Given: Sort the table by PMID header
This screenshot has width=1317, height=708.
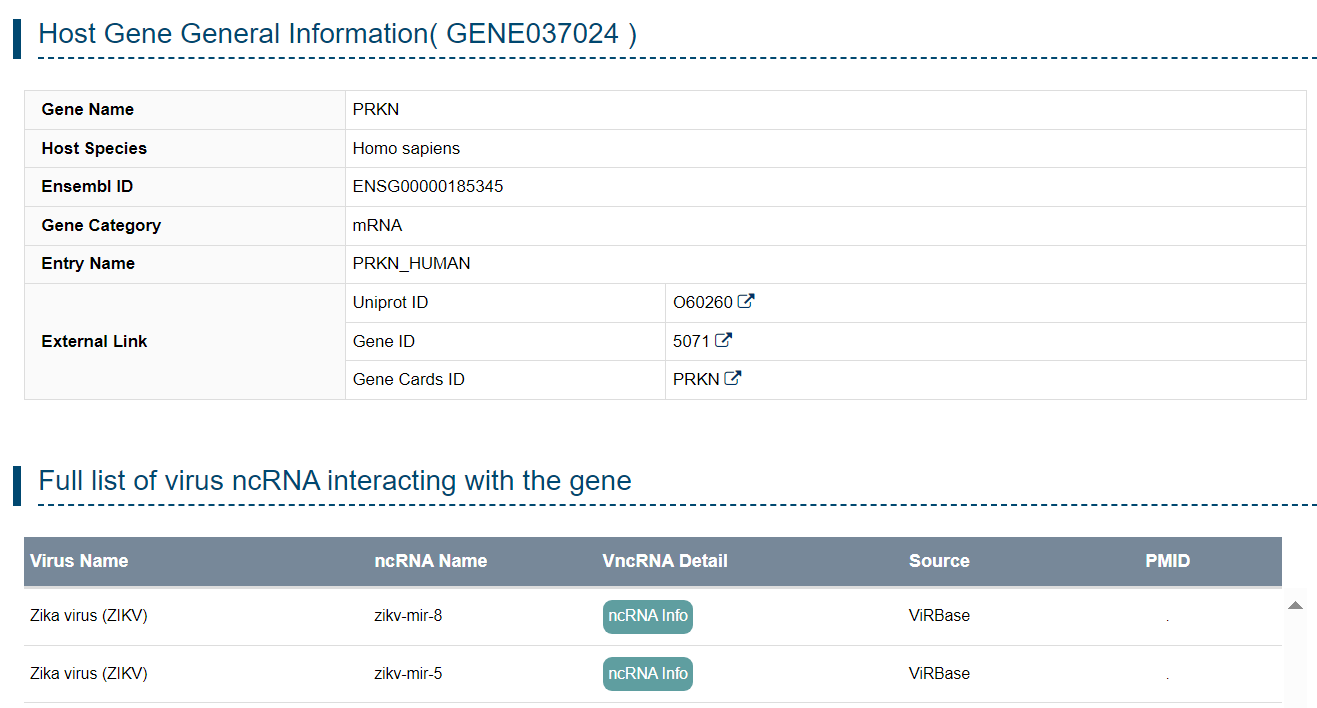Looking at the screenshot, I should 1167,561.
